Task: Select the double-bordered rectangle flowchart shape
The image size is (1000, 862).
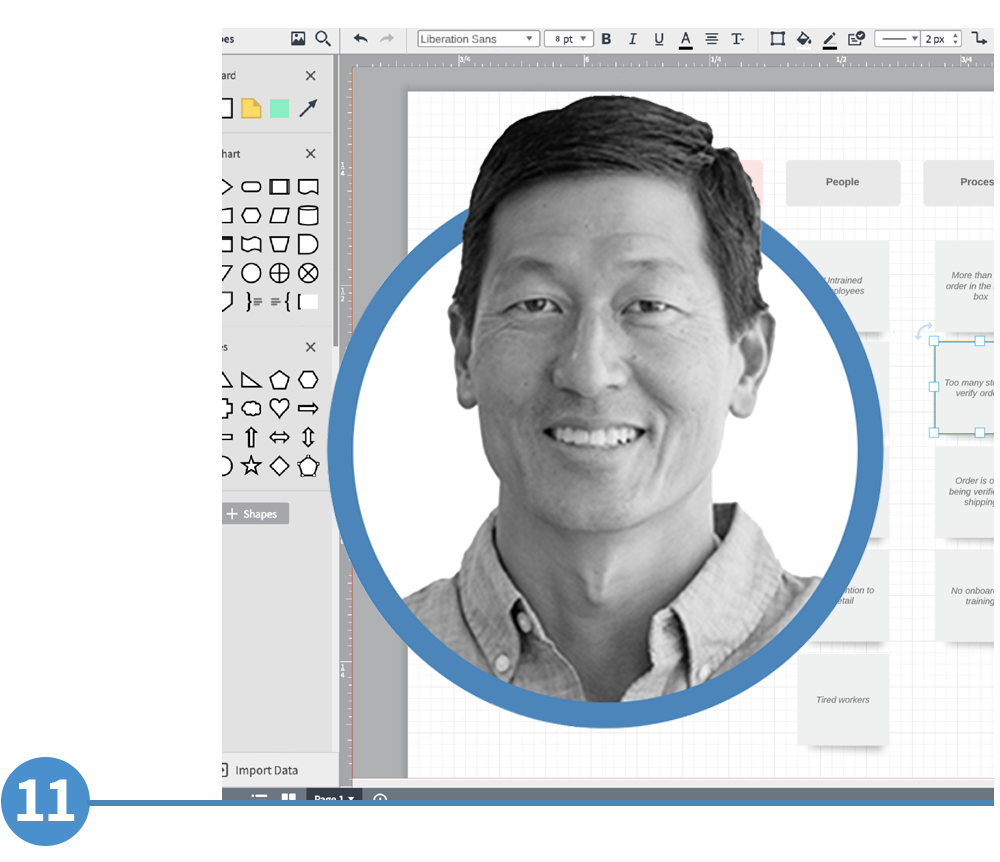Action: coord(279,187)
